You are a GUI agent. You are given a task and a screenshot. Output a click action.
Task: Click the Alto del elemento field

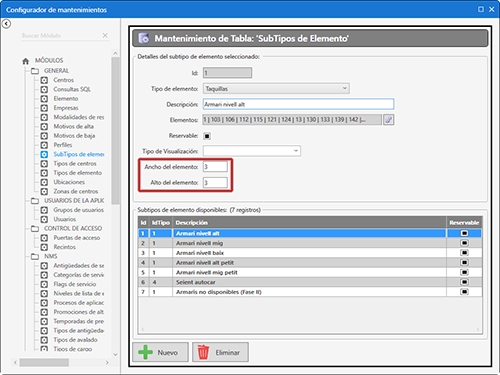[215, 182]
